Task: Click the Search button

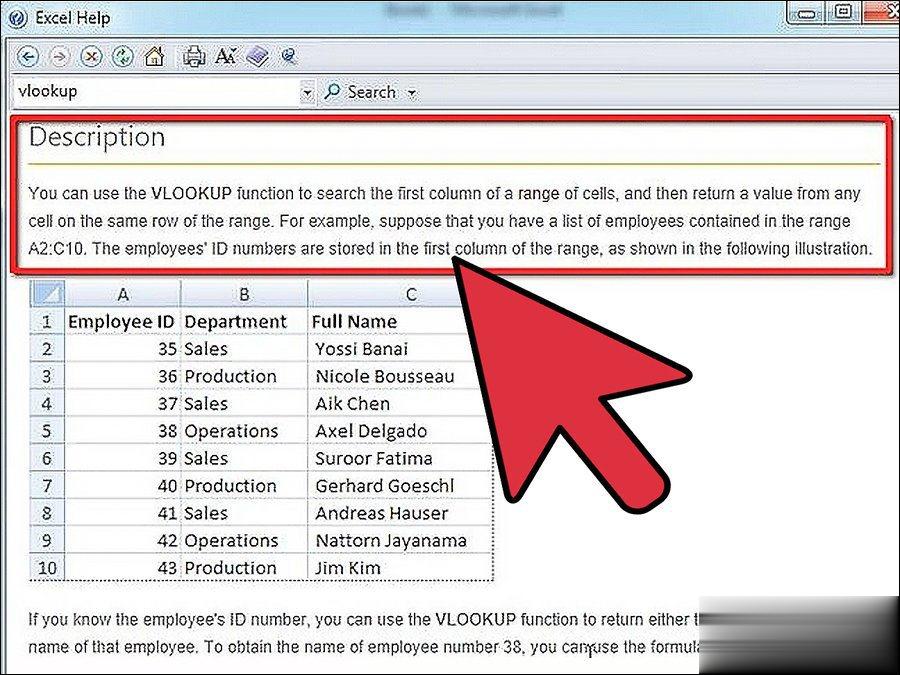Action: [x=360, y=92]
